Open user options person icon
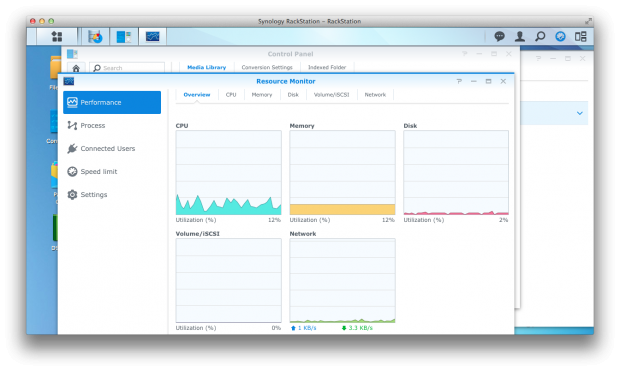620x371 pixels. (520, 36)
